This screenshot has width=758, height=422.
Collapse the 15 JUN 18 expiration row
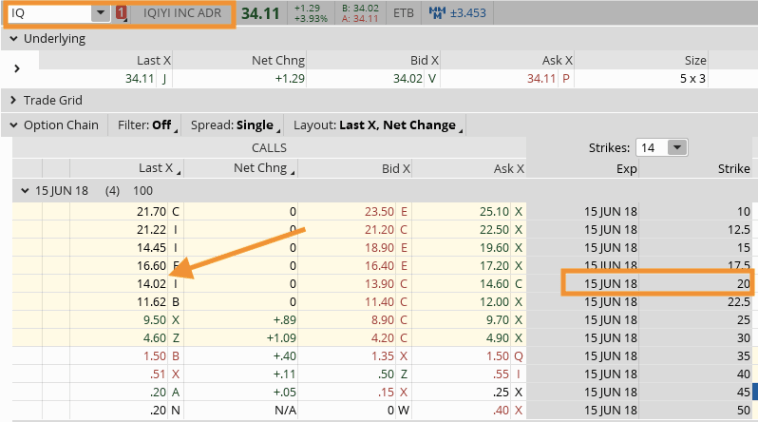tap(25, 189)
